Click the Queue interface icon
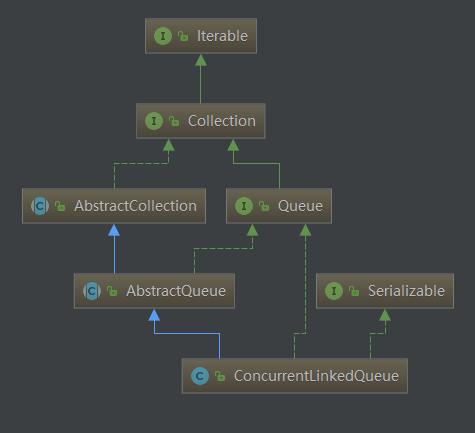 (x=244, y=206)
